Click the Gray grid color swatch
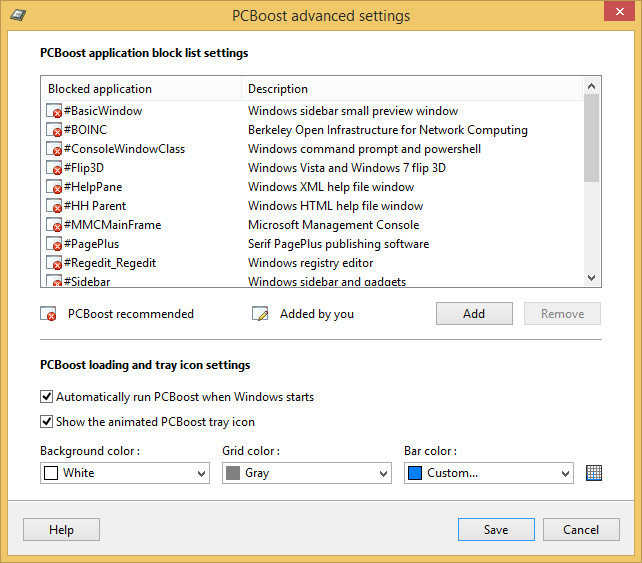642x563 pixels. click(233, 473)
